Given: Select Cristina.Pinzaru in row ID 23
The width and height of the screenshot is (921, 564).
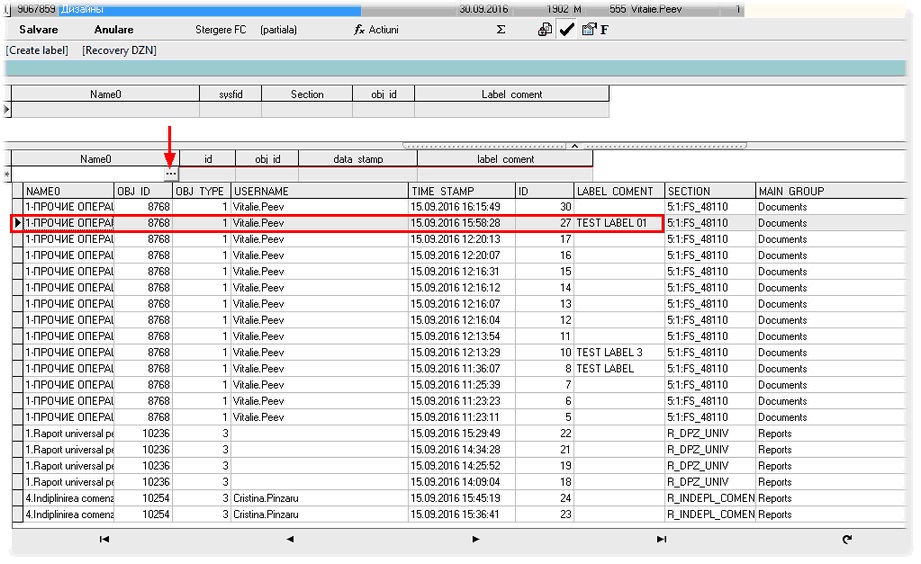Looking at the screenshot, I should [320, 514].
